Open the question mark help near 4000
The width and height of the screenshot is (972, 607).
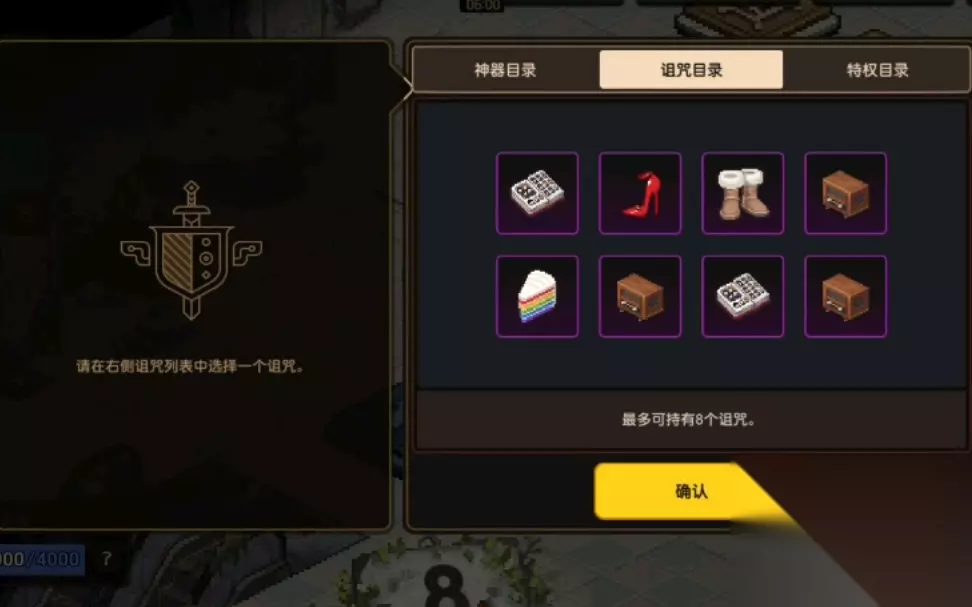coord(107,559)
